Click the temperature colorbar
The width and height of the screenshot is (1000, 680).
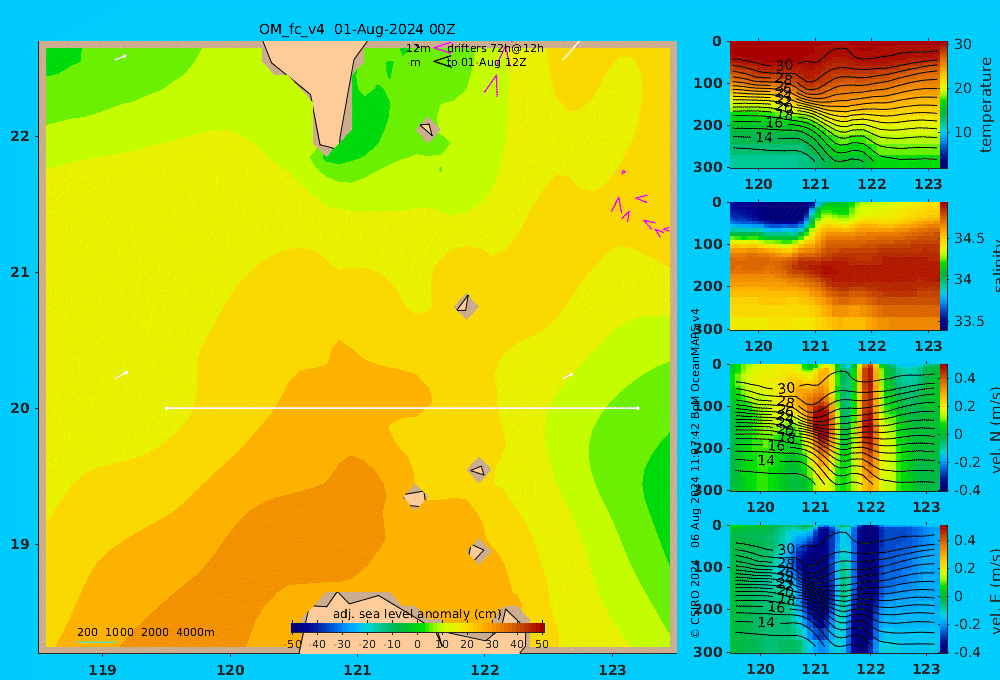click(x=943, y=105)
